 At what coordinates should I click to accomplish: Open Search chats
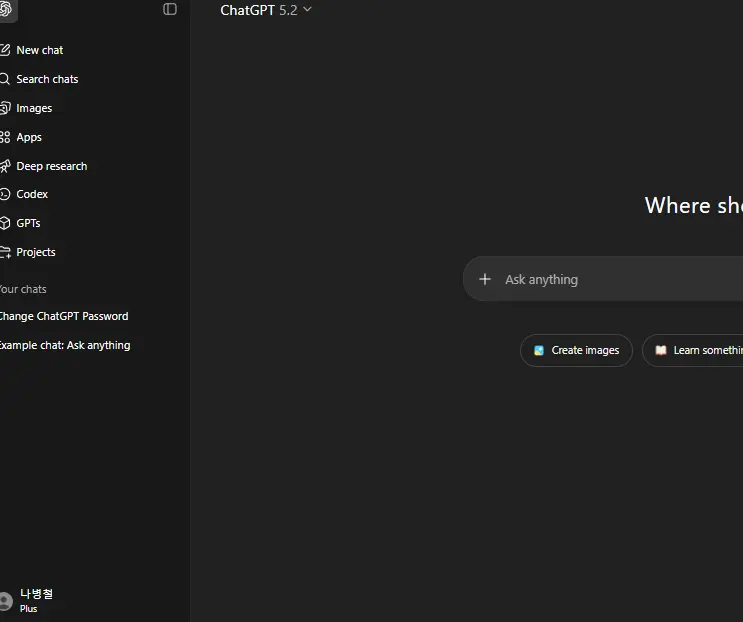click(47, 79)
